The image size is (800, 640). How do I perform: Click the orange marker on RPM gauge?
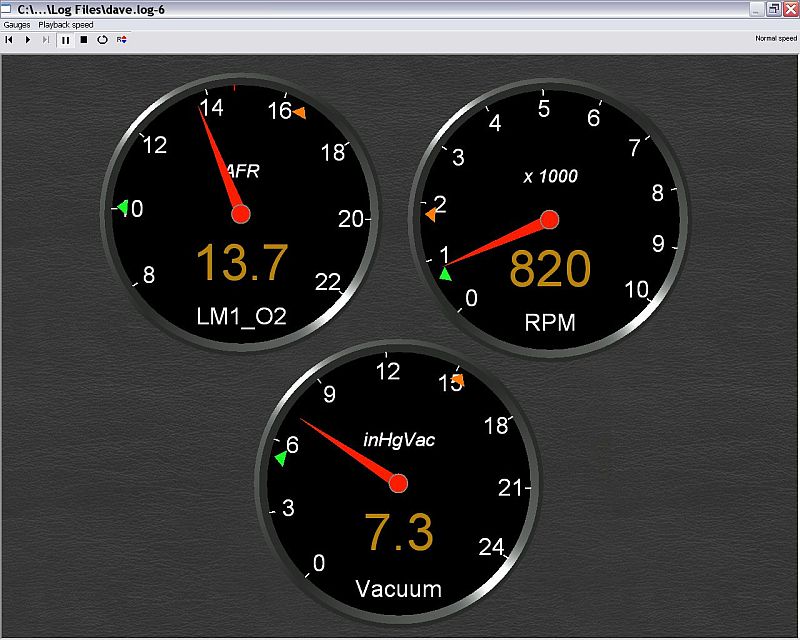430,214
